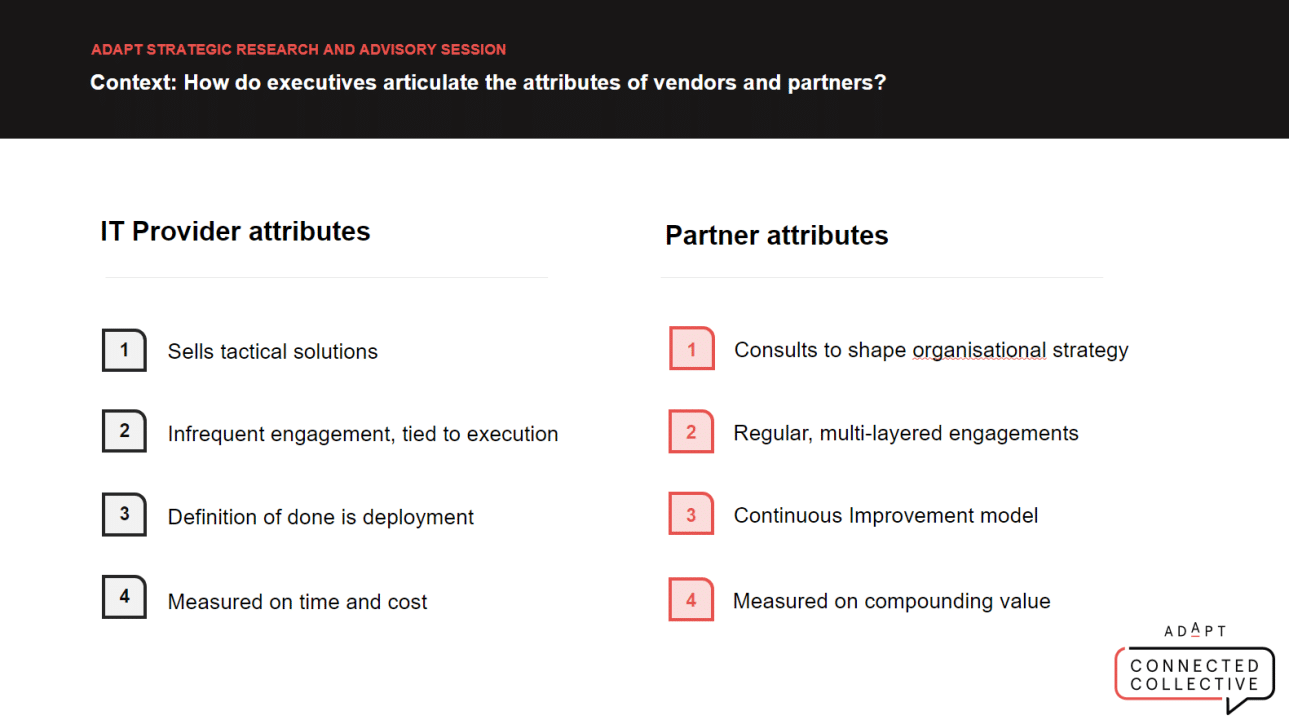
Task: Select the red number 2 badge
Action: tap(691, 432)
